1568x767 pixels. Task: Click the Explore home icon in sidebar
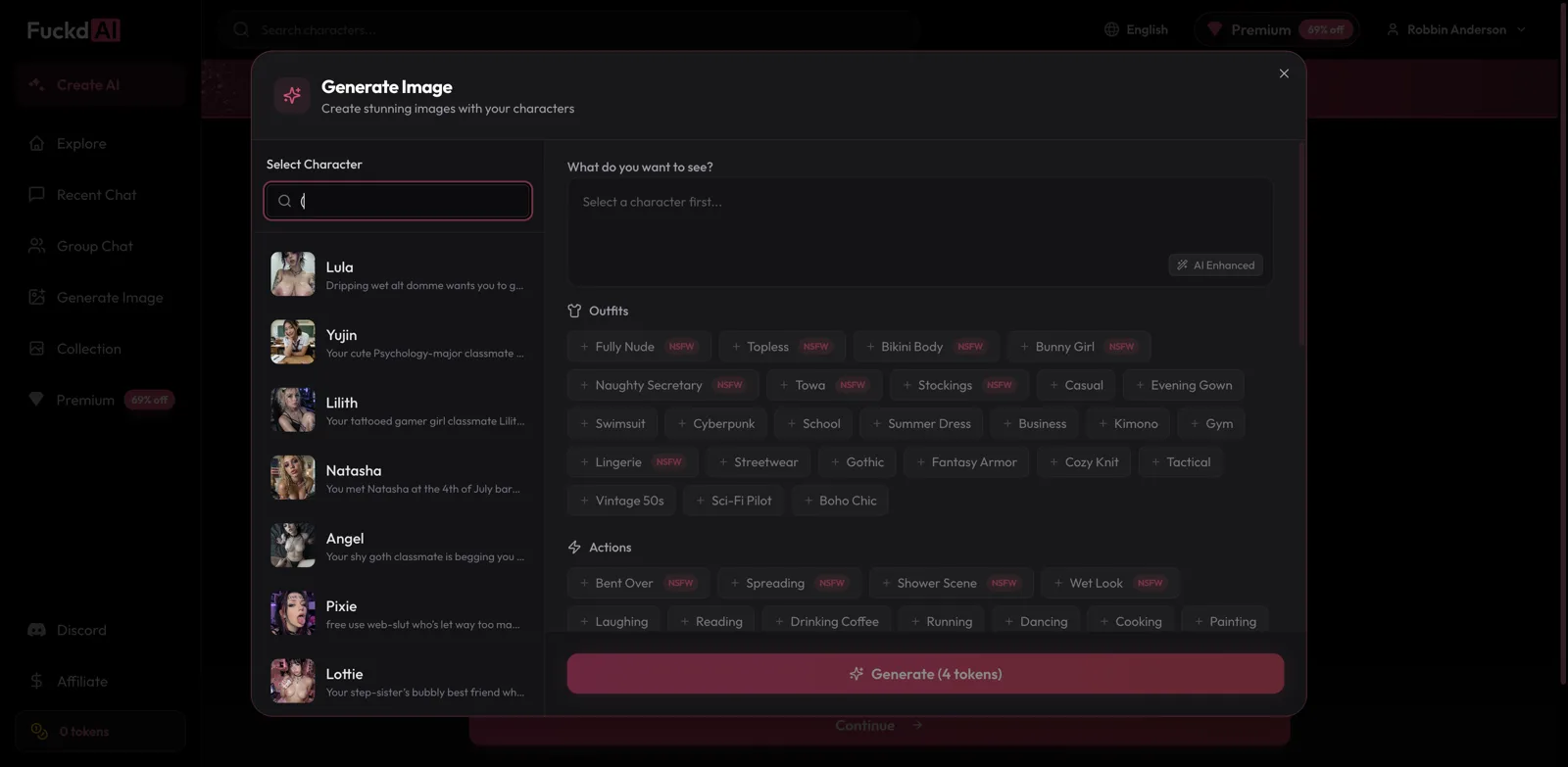36,143
